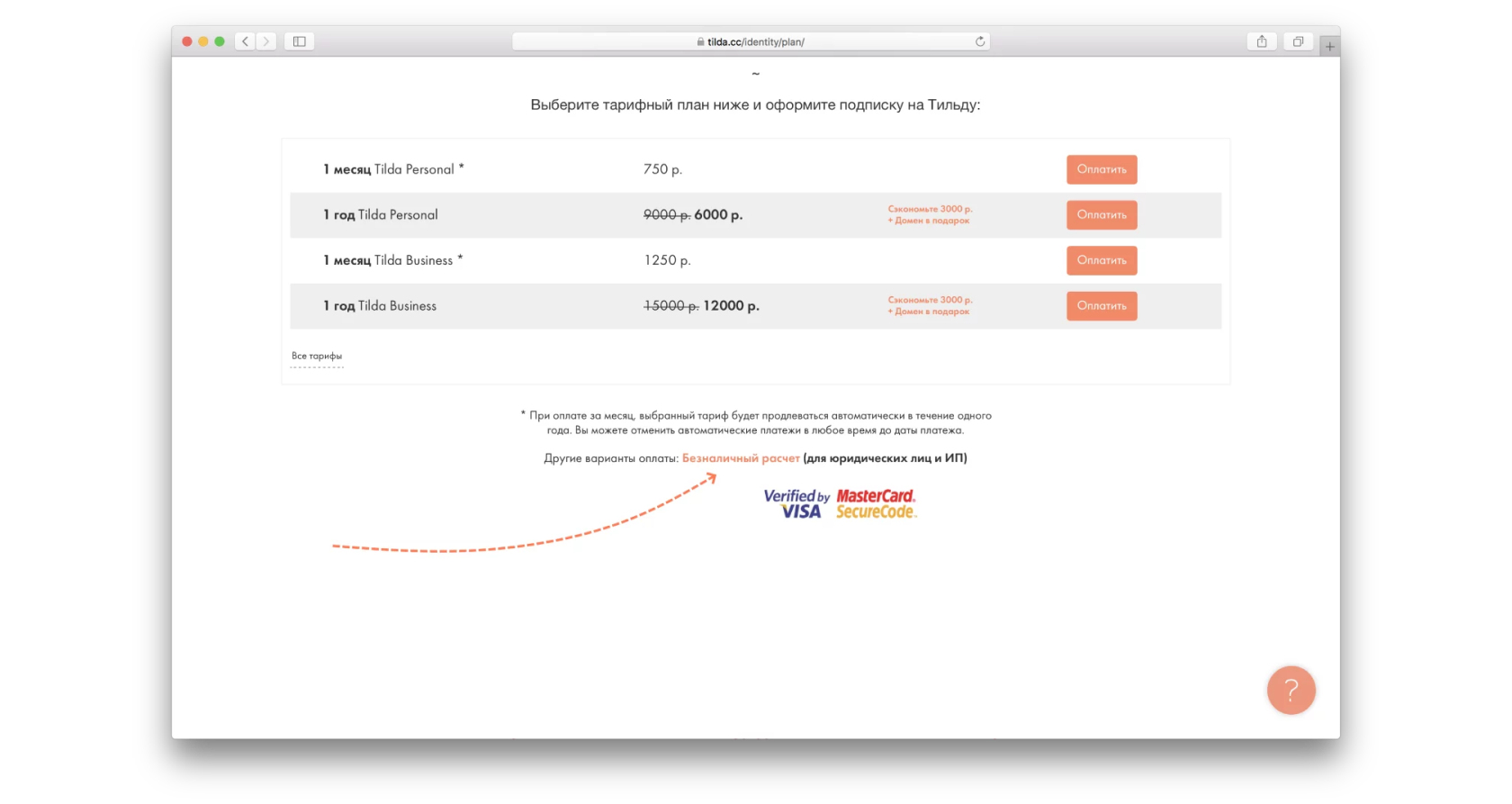Click the 6000 р. discounted price

pos(718,215)
